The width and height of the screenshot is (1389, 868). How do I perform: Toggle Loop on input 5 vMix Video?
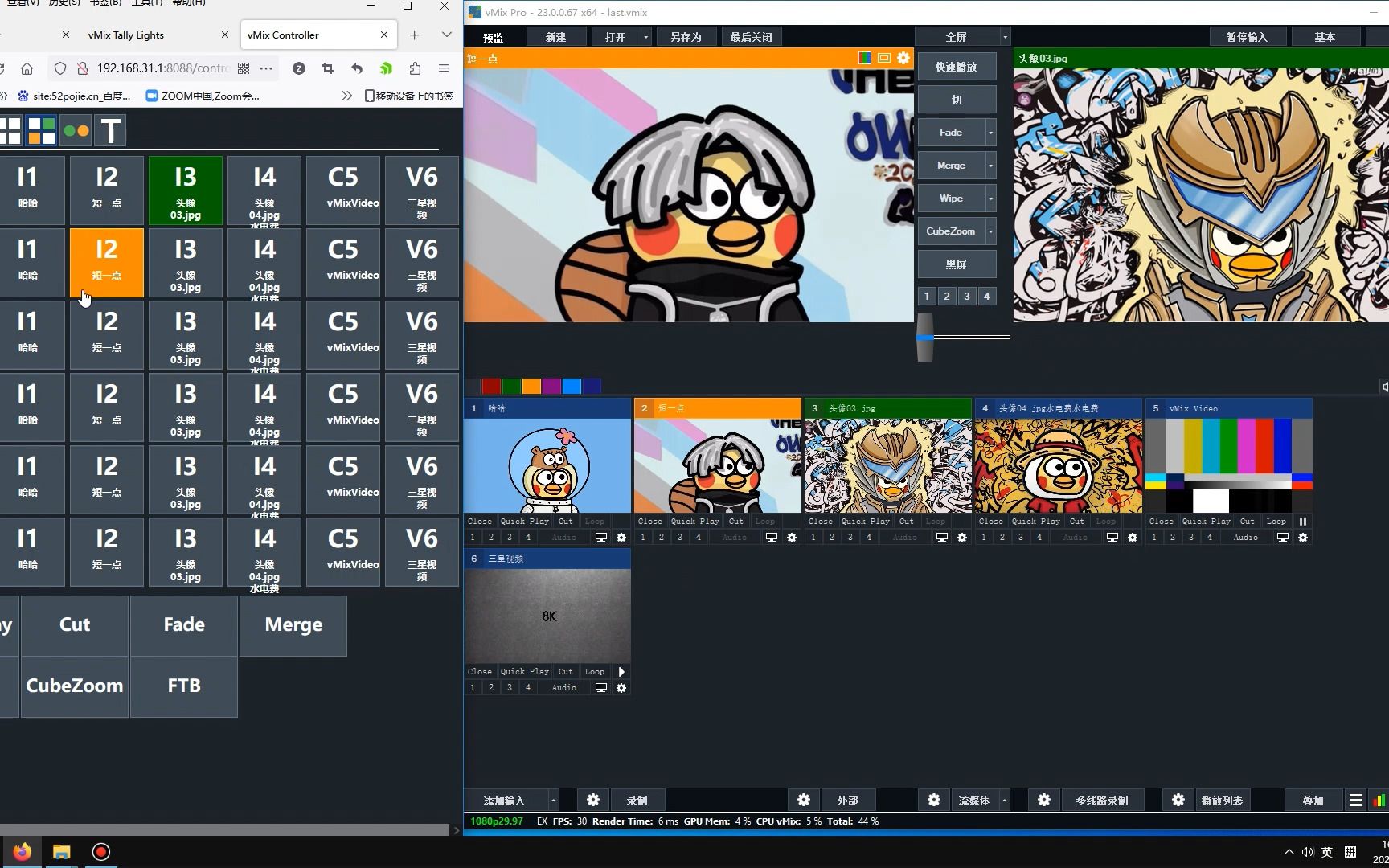tap(1276, 522)
